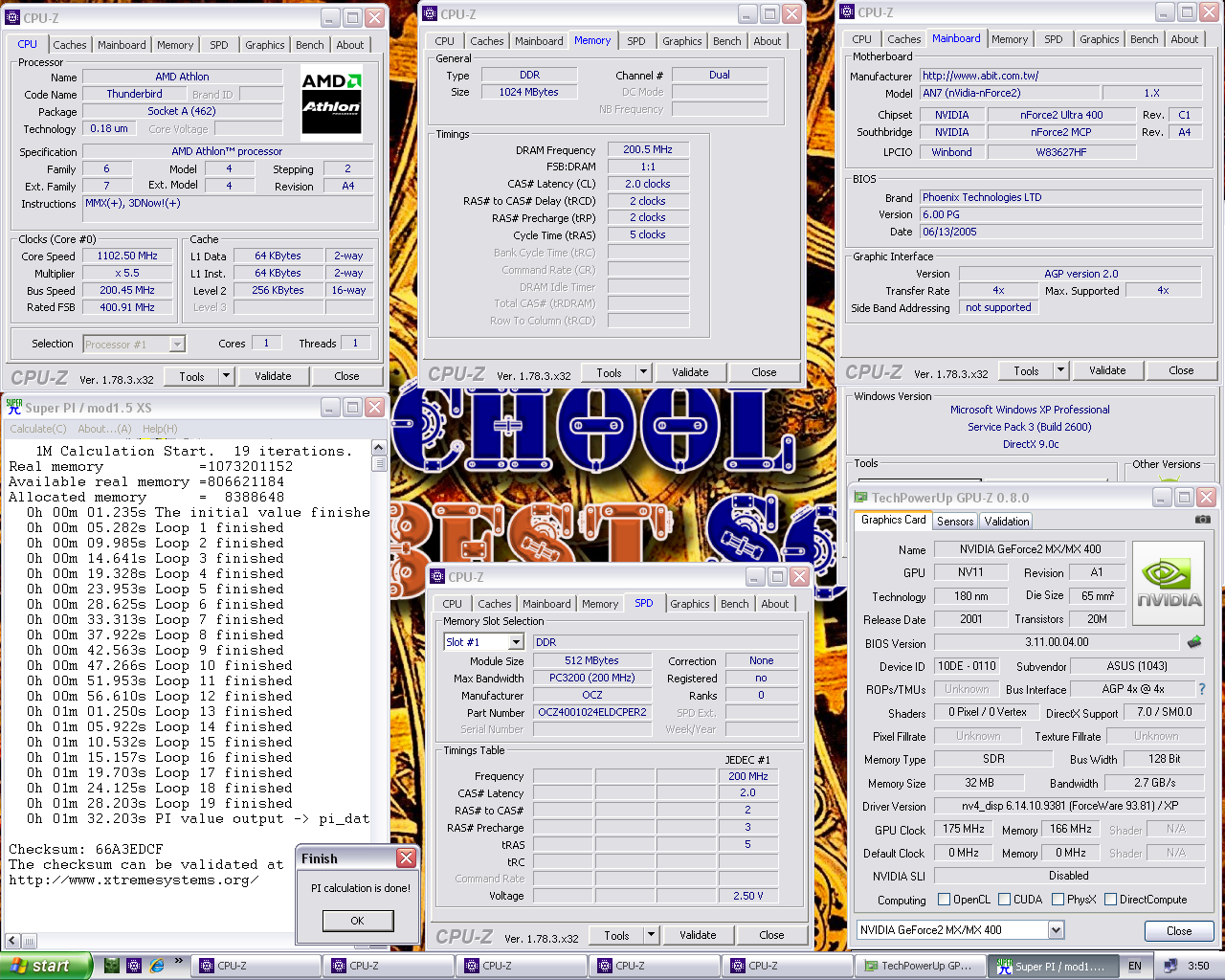Open Tools dropdown arrow in CPU-Z SPD window
Viewport: 1225px width, 980px height.
(x=652, y=935)
